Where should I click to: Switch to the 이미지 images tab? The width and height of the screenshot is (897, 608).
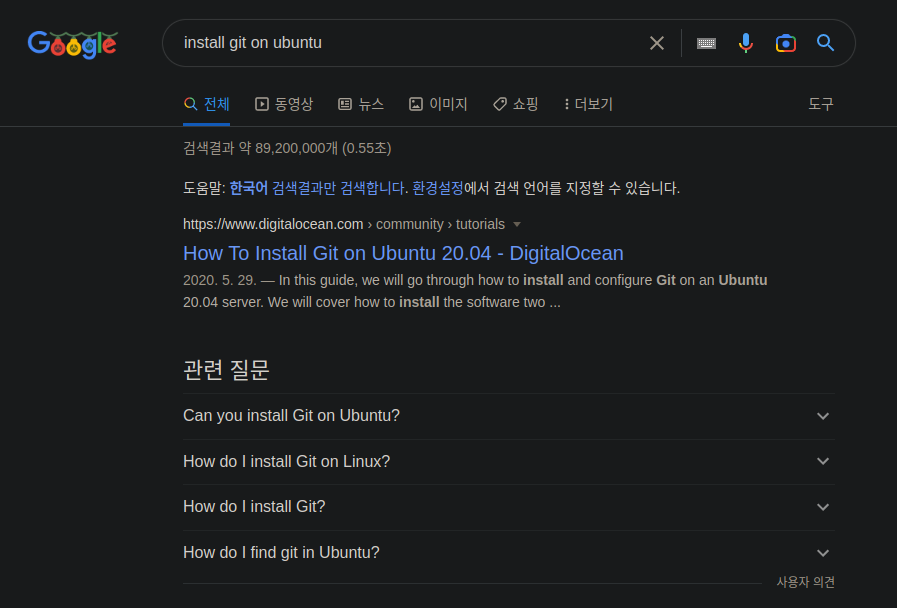[x=438, y=104]
